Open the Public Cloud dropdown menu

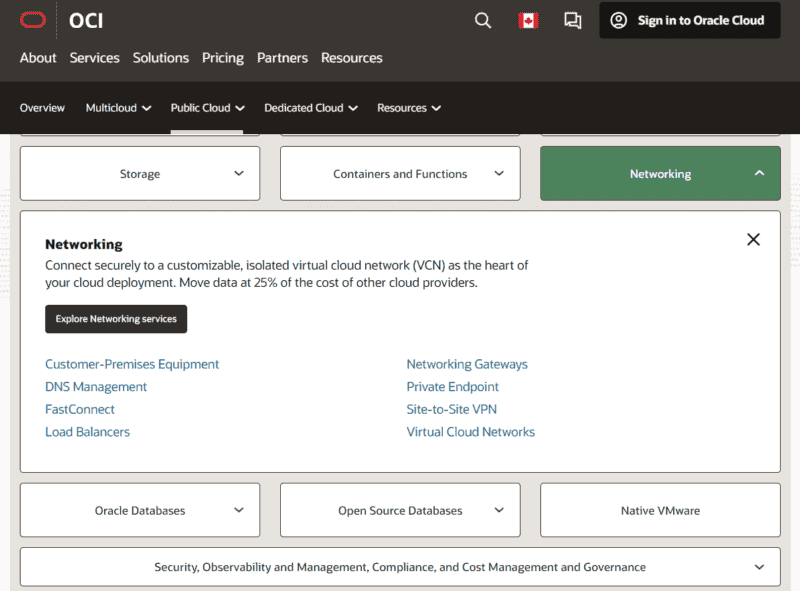[x=207, y=108]
